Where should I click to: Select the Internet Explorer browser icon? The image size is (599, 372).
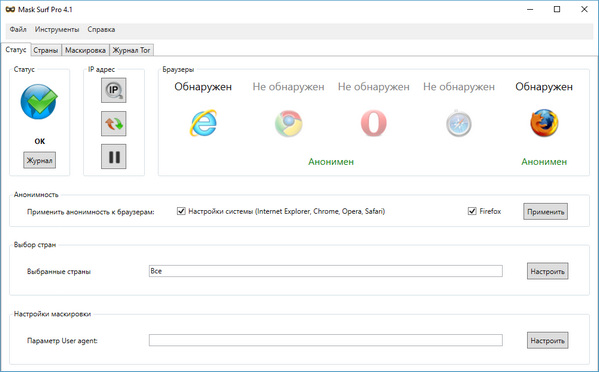(203, 123)
